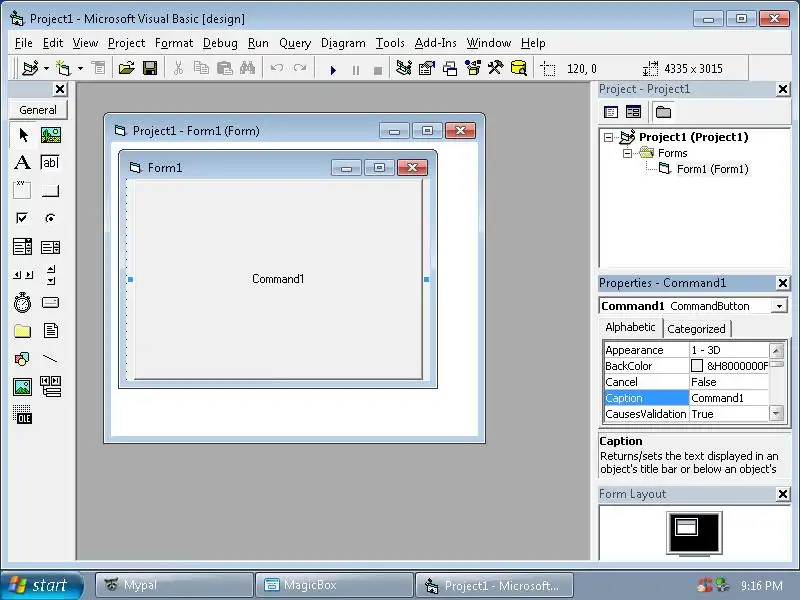The image size is (800, 600).
Task: Edit the Caption value Command1
Action: click(x=729, y=398)
